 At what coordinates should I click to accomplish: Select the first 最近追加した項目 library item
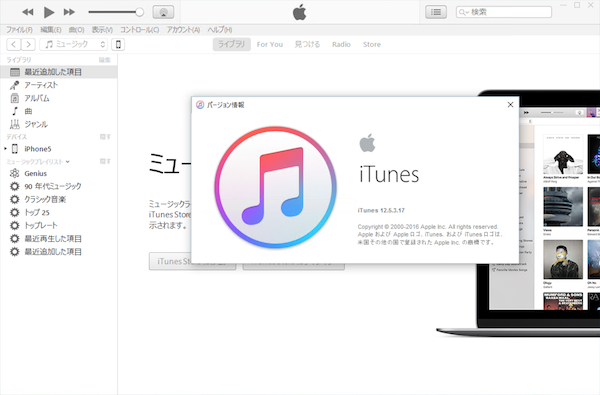59,72
